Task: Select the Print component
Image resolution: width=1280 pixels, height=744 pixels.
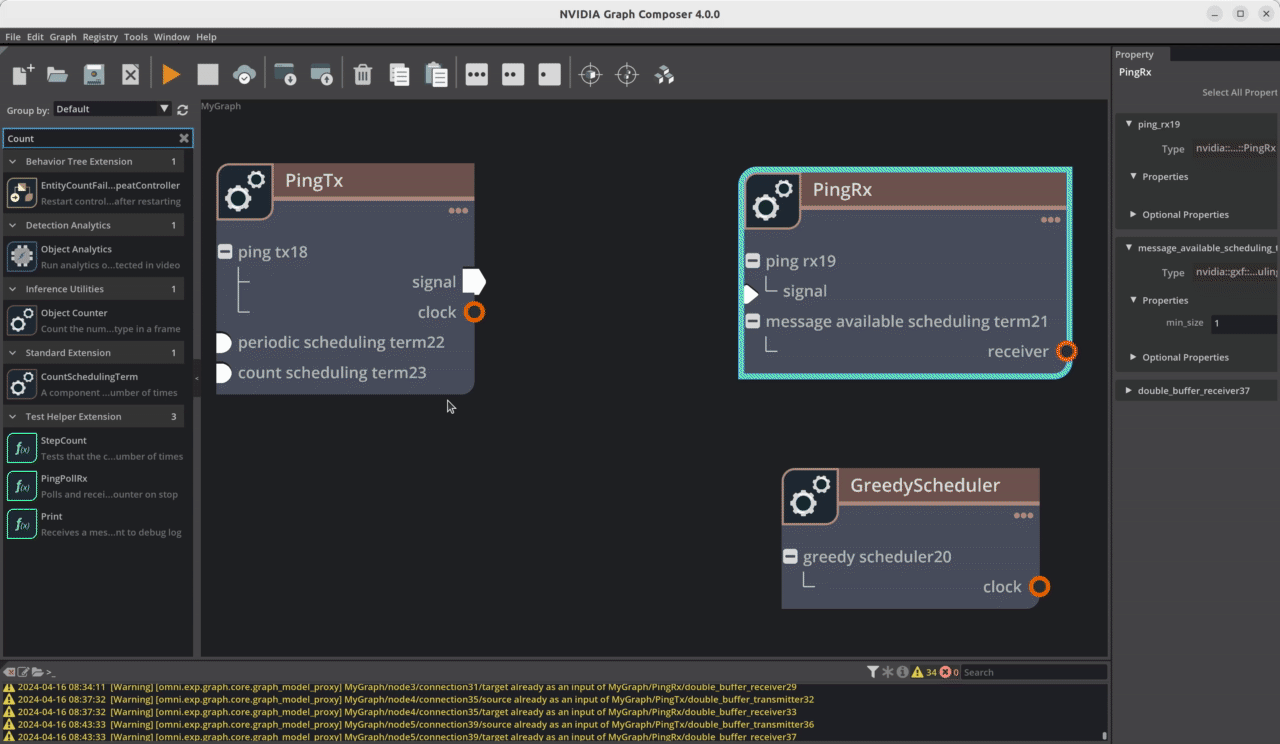Action: [94, 524]
